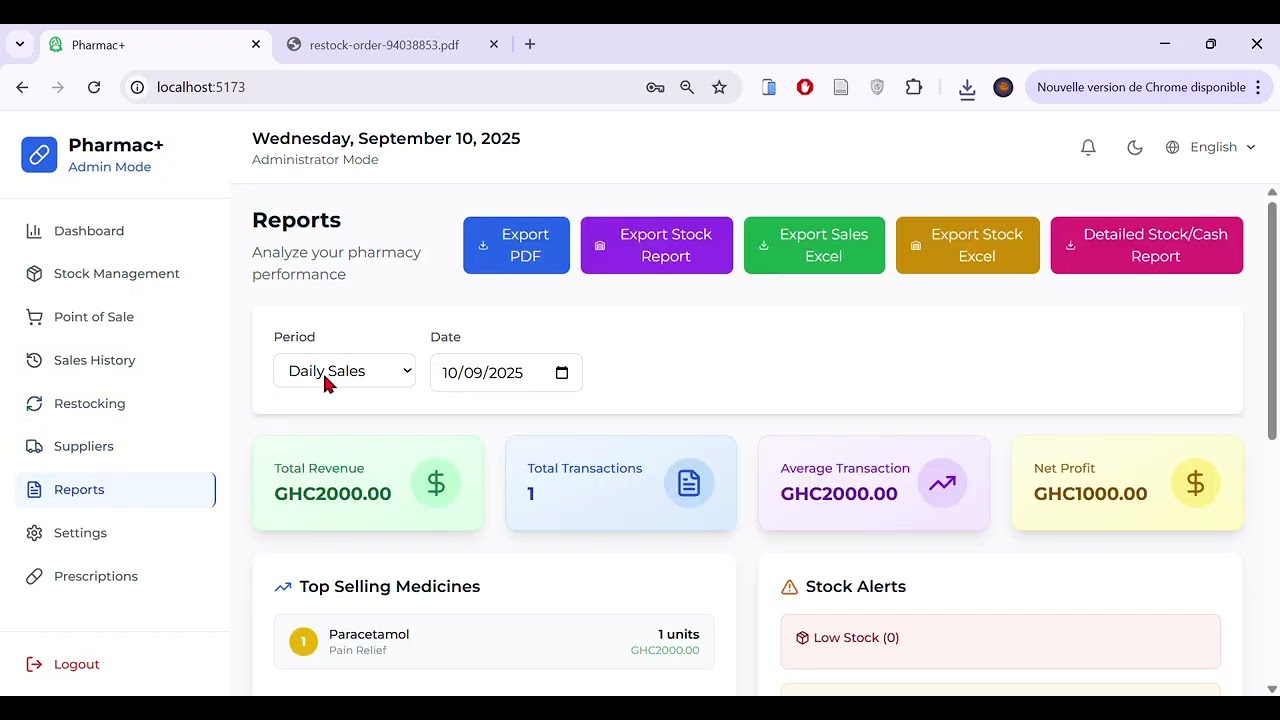The width and height of the screenshot is (1280, 720).
Task: Reload the page
Action: (94, 87)
